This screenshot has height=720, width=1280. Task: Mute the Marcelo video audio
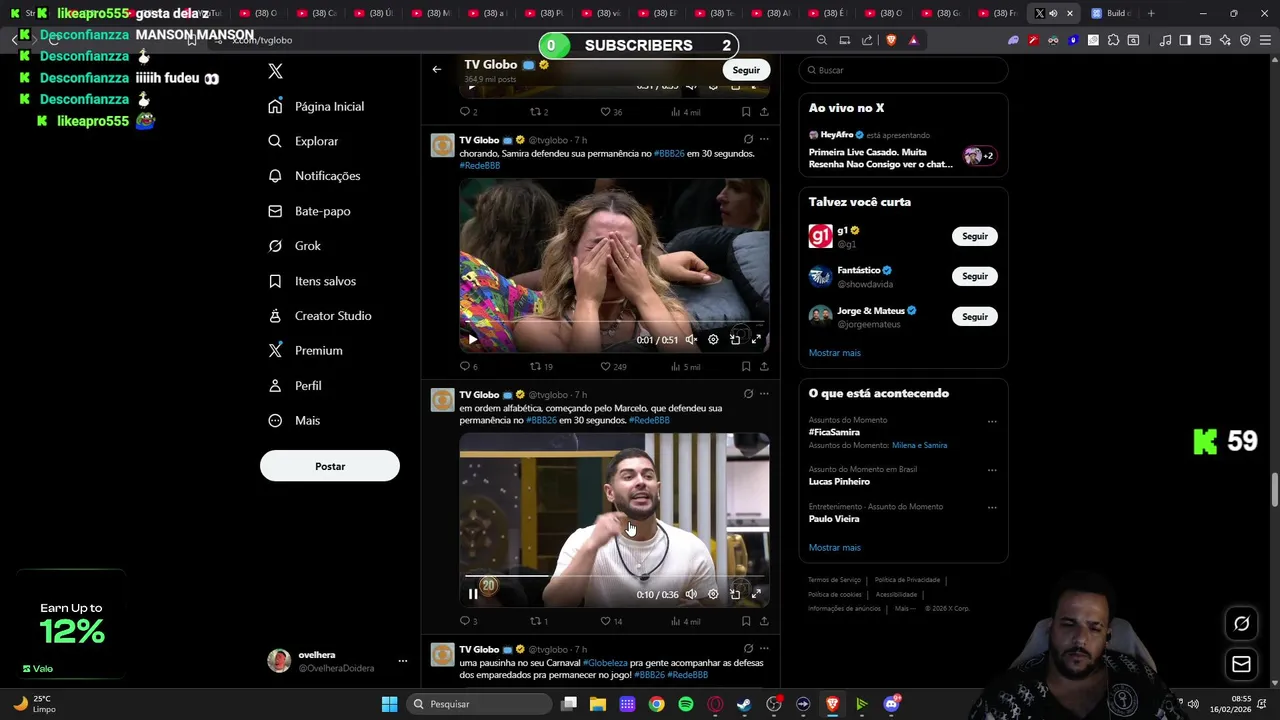[691, 594]
